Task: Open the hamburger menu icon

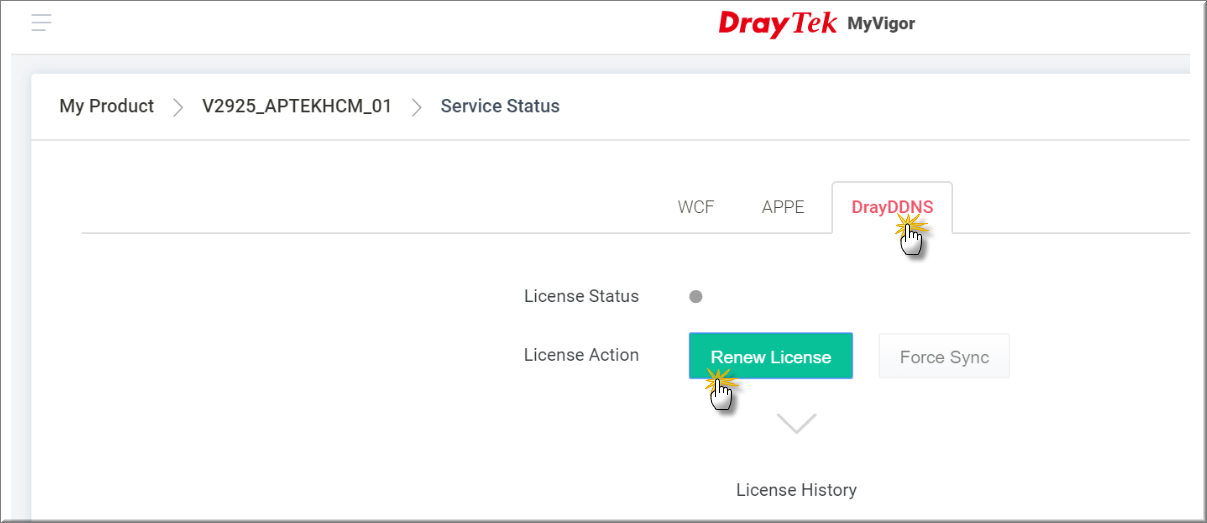Action: click(x=41, y=23)
